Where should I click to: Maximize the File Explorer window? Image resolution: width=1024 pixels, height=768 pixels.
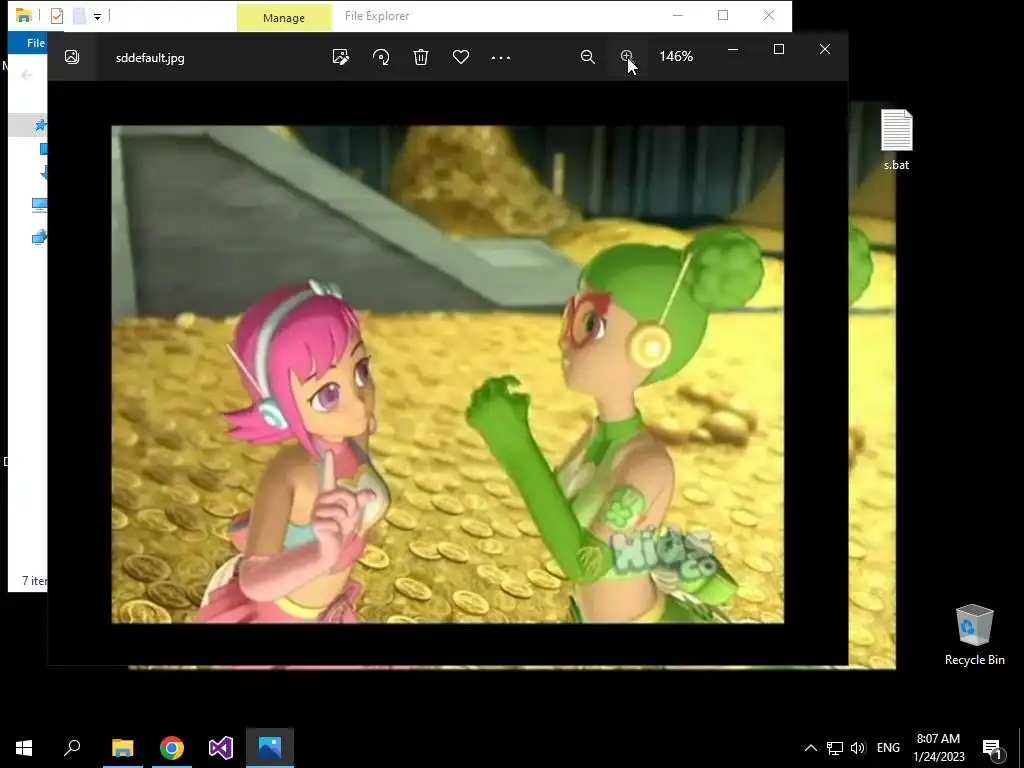(x=723, y=15)
